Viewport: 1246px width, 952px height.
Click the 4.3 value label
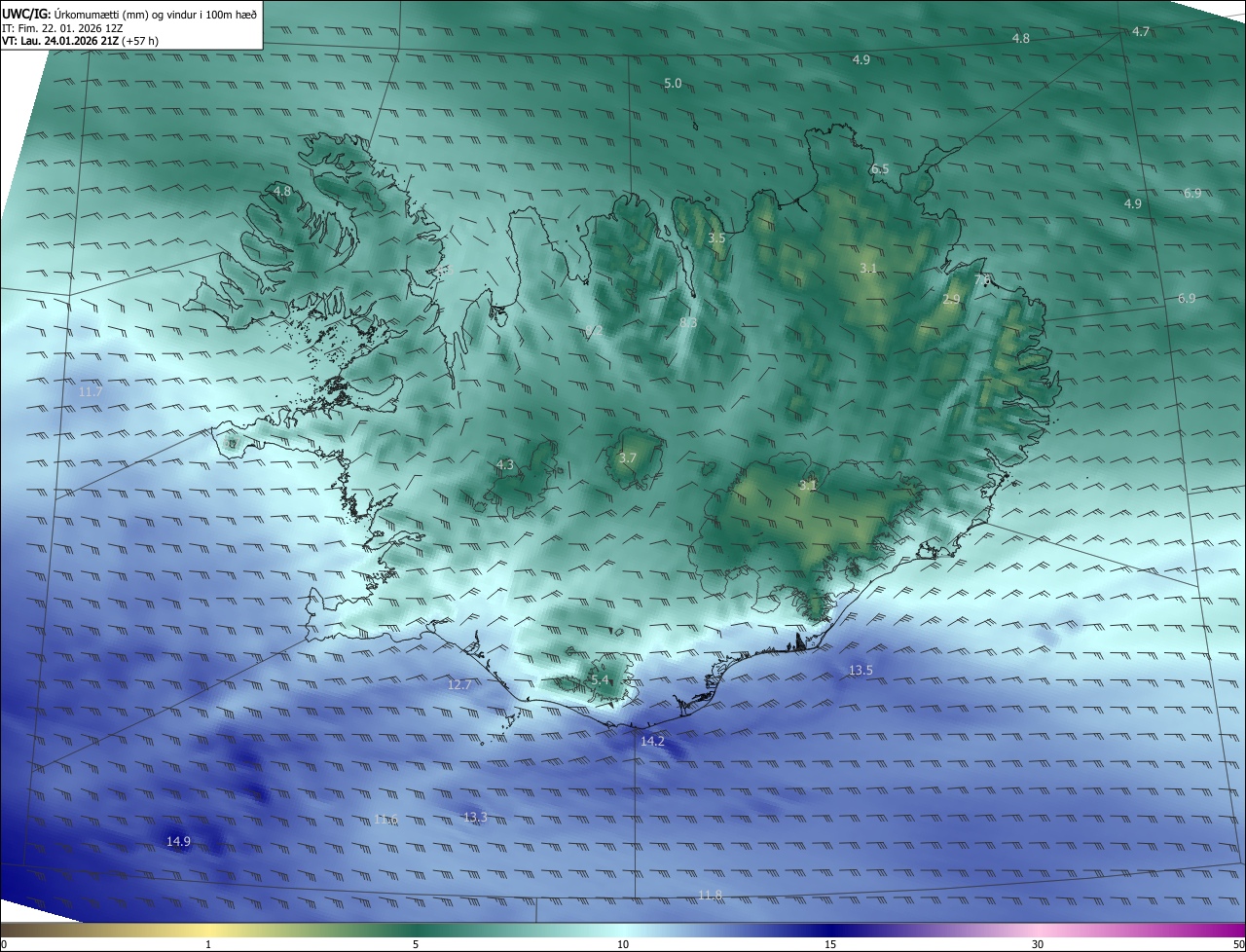(x=504, y=465)
